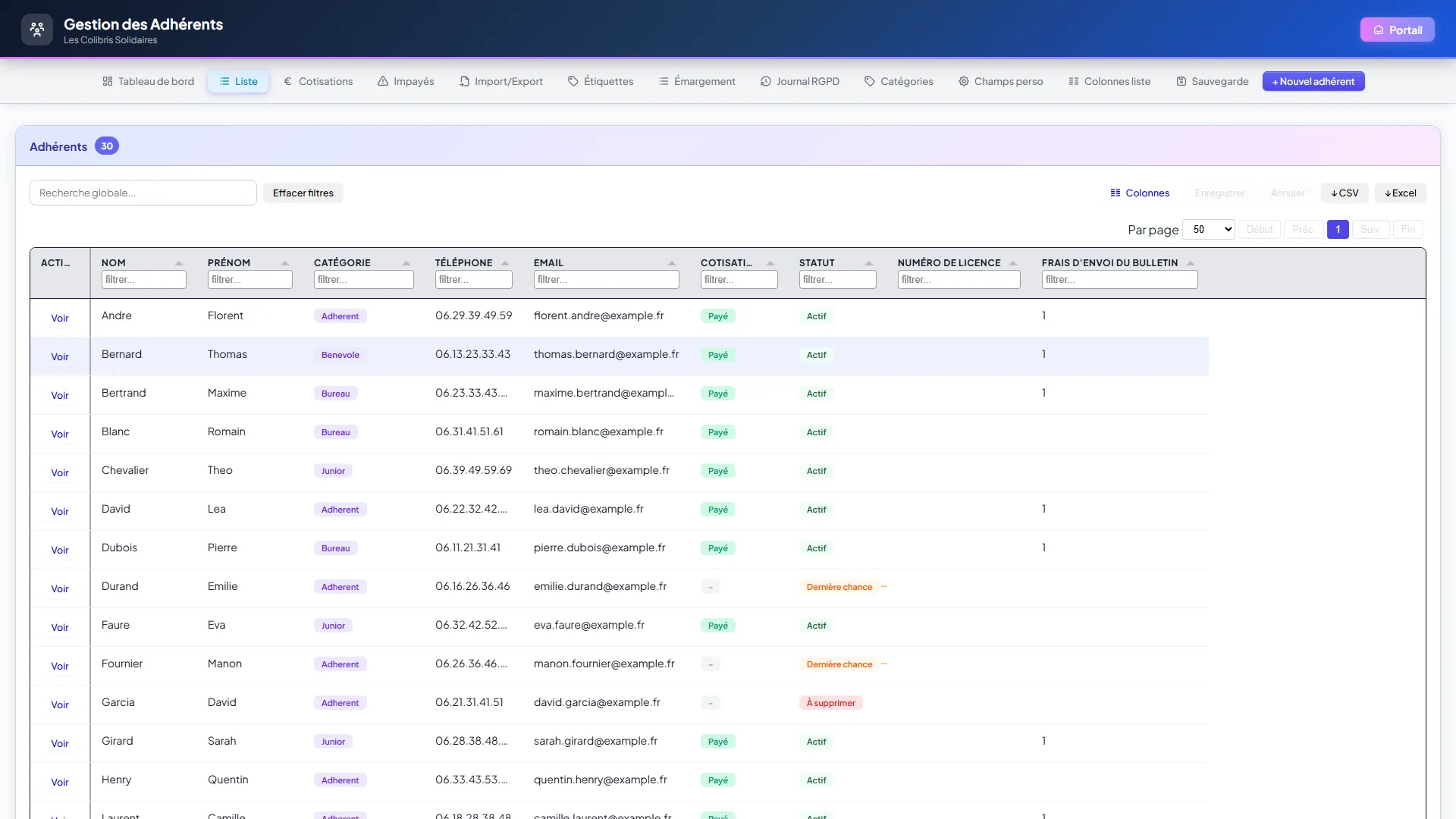Screen dimensions: 1456x819
Task: Open Colonnes liste tab
Action: point(1109,81)
